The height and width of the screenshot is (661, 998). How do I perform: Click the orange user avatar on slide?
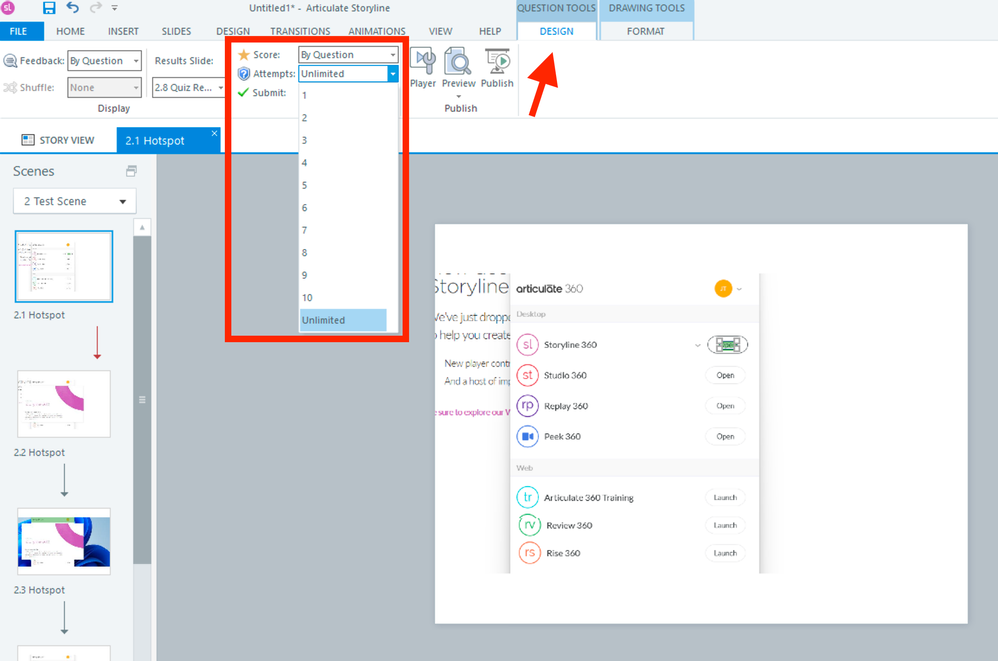click(723, 289)
